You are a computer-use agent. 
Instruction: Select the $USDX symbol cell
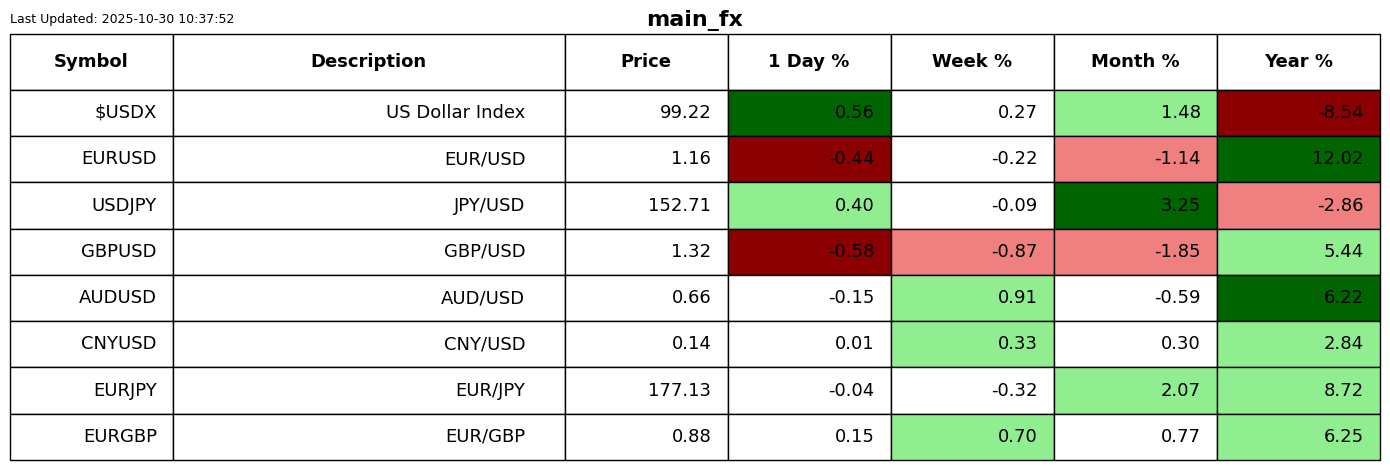click(x=91, y=113)
